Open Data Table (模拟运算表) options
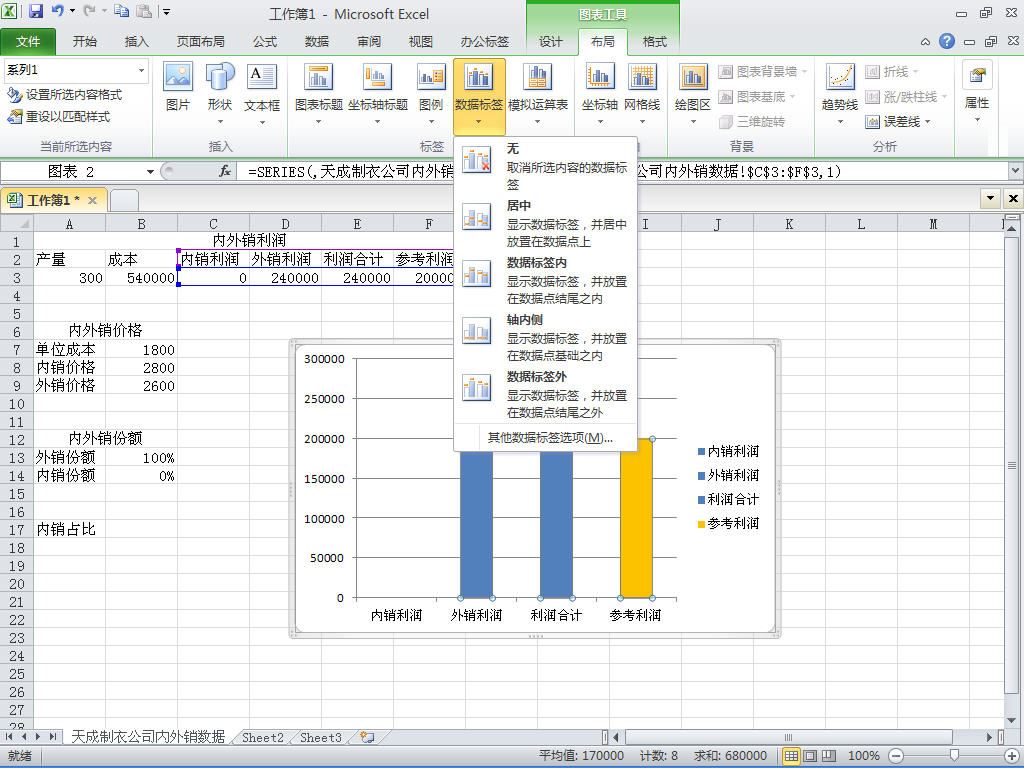Screen dimensions: 1024x768 click(x=537, y=91)
